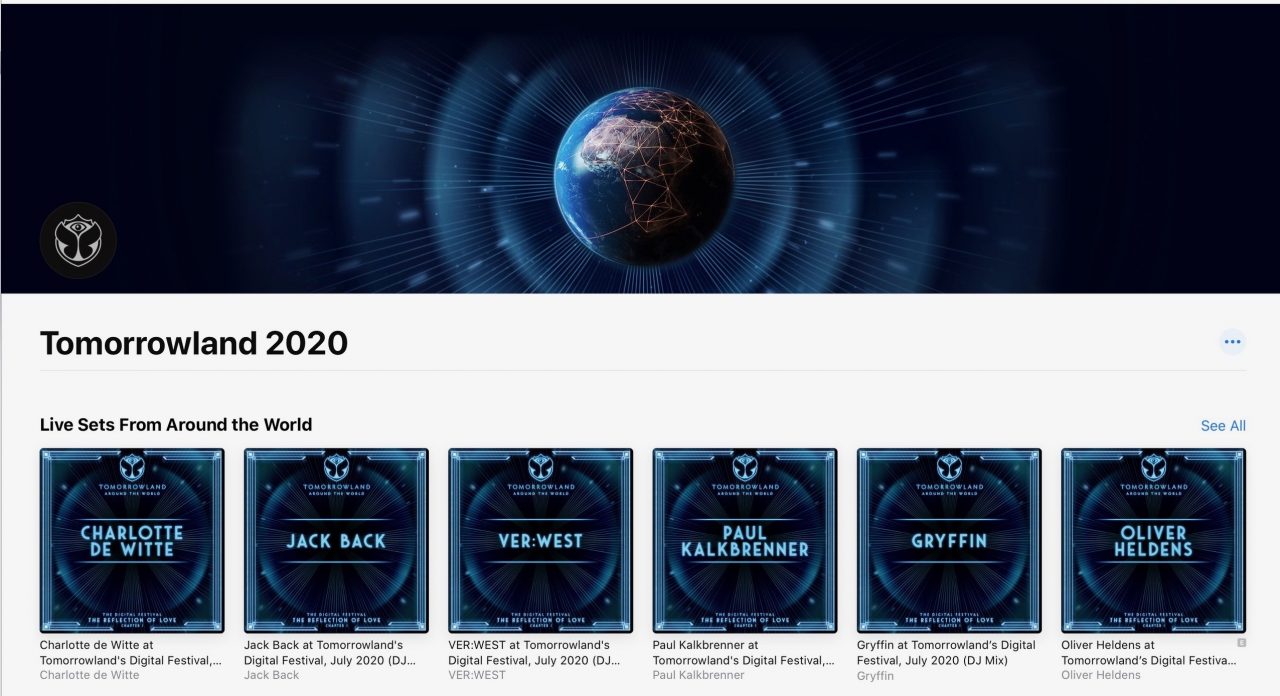The width and height of the screenshot is (1280, 696).
Task: Open artist page for Charlotte de Witte
Action: [x=90, y=675]
